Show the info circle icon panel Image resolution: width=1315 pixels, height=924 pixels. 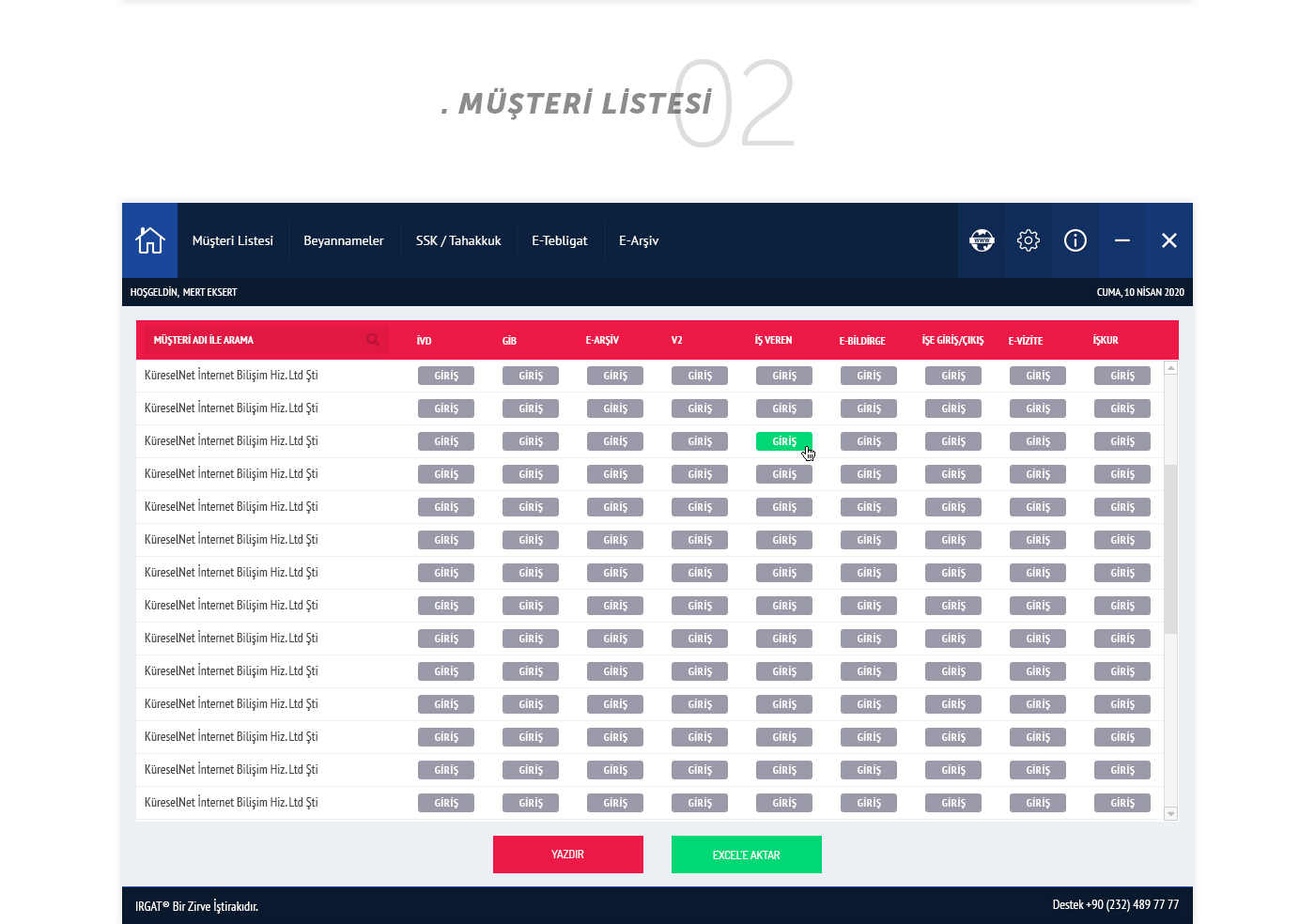click(x=1075, y=240)
